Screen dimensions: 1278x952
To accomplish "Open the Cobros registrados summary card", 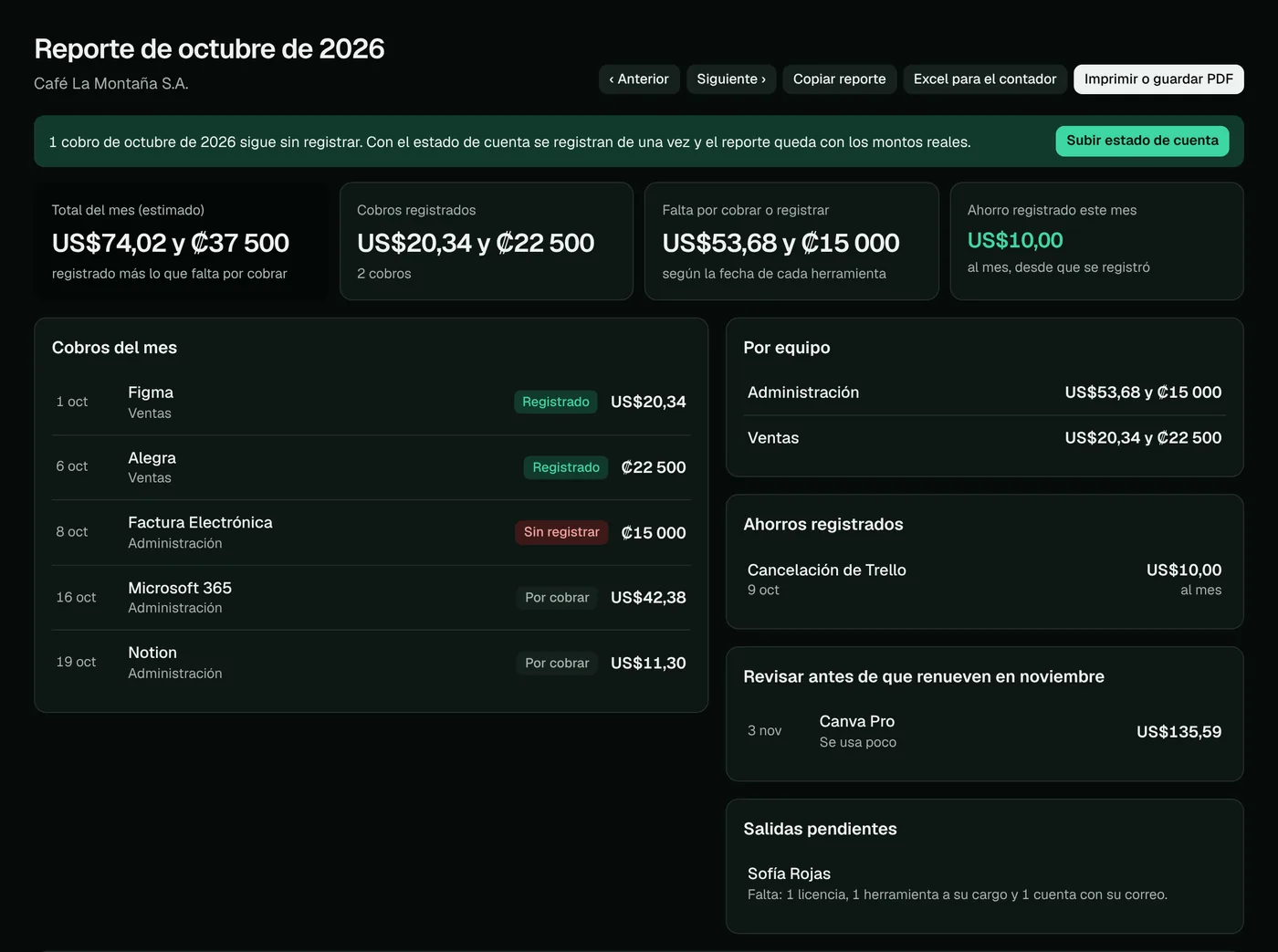I will click(487, 241).
